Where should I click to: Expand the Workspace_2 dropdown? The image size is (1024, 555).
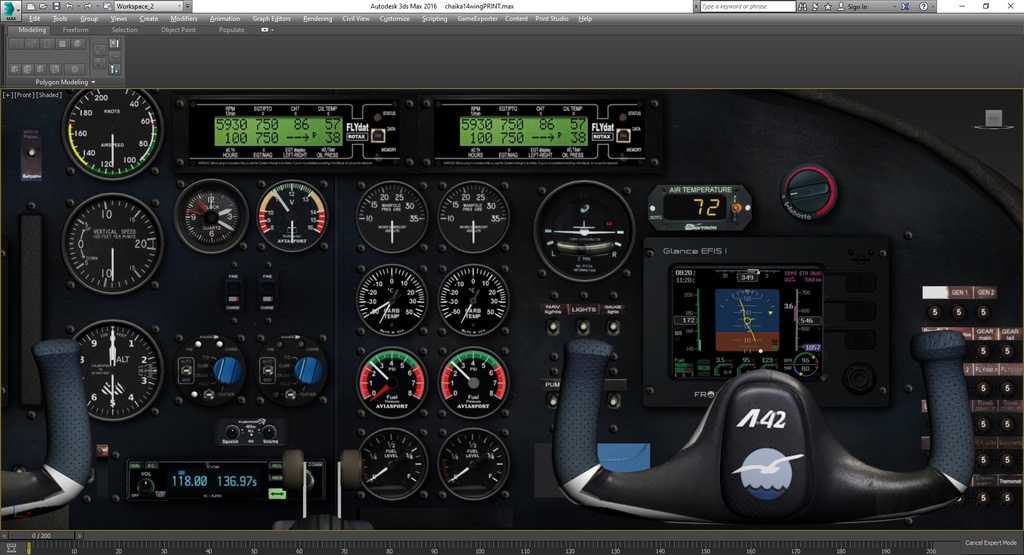[x=180, y=6]
